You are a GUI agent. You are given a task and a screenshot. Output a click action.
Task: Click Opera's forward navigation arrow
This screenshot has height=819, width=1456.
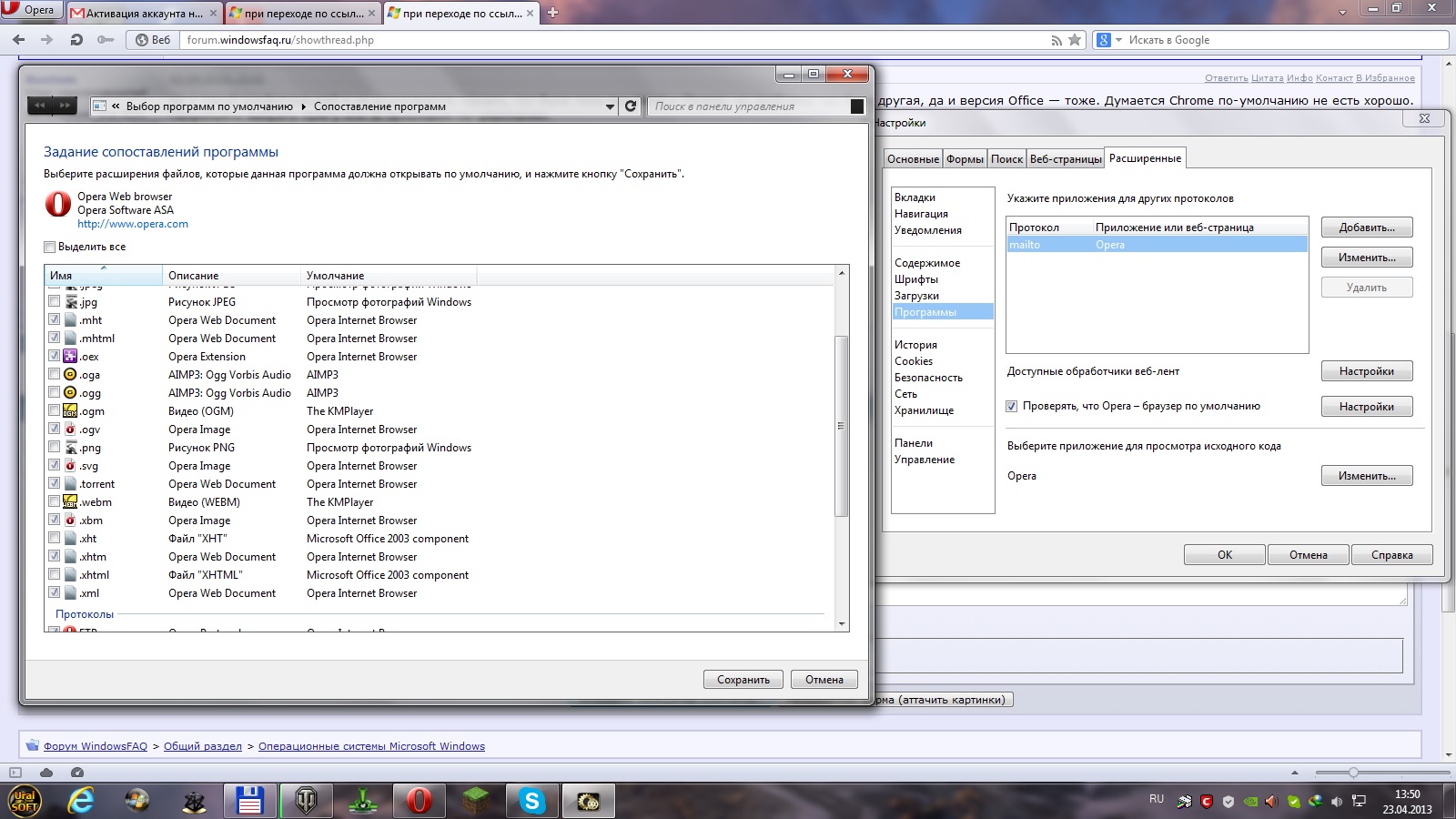[47, 40]
